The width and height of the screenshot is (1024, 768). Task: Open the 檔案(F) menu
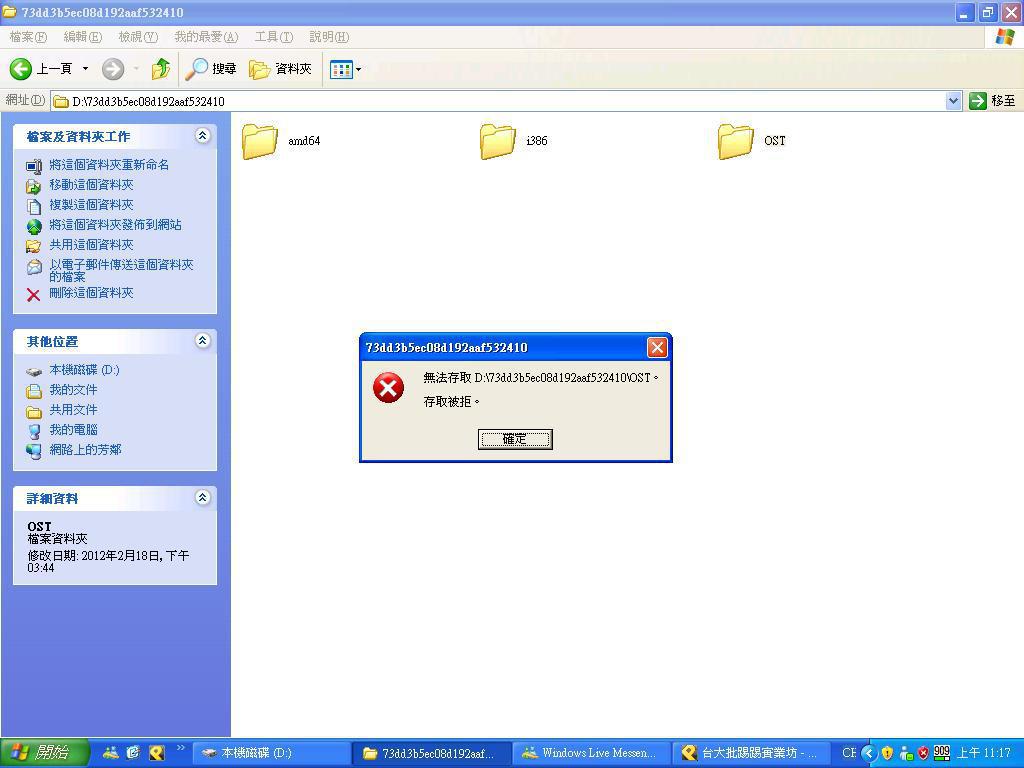28,37
